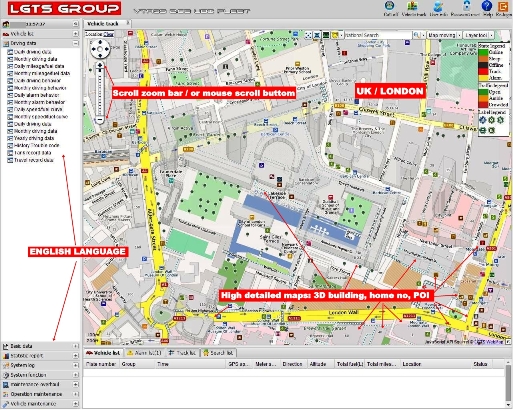513x410 pixels.
Task: Click the zoom level slider bar
Action: pos(99,93)
